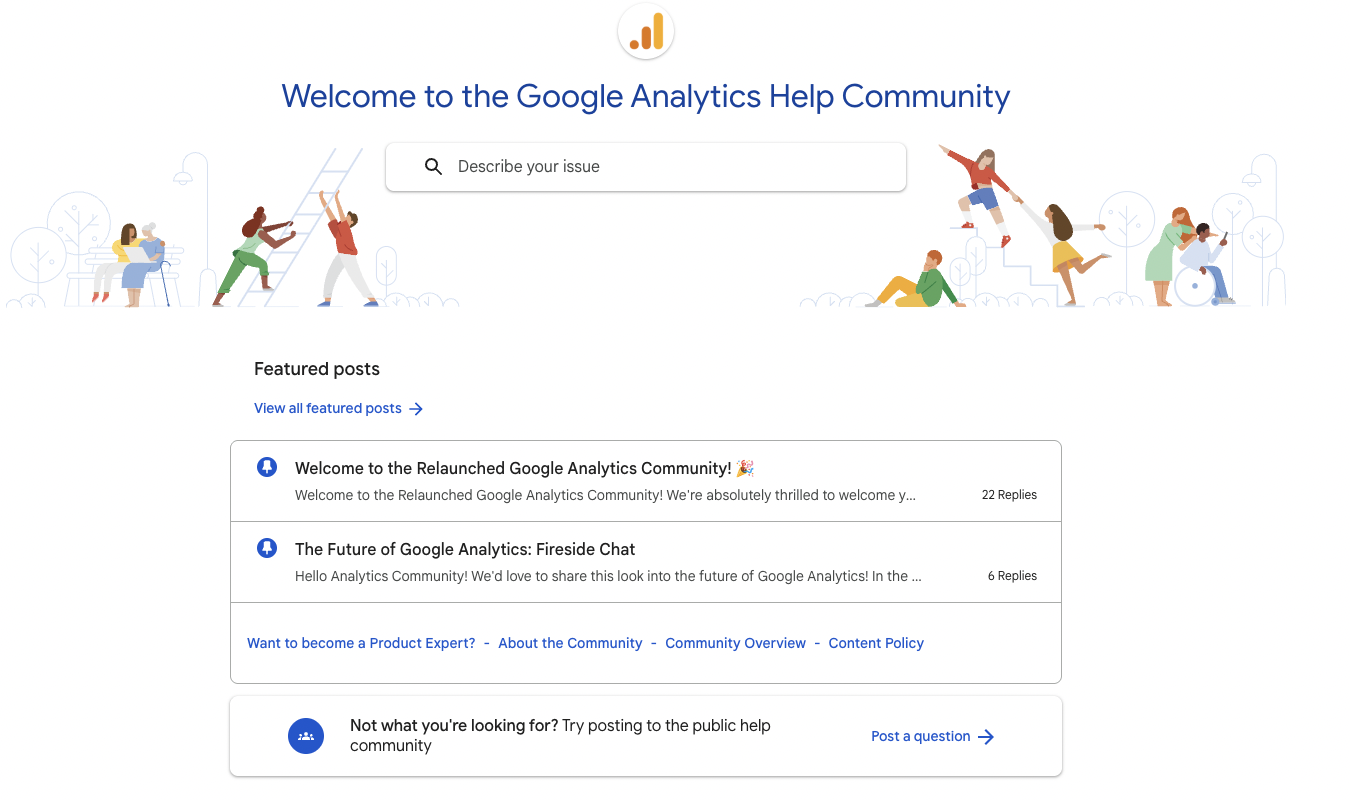The image size is (1350, 800).
Task: Click the magnifying glass search icon
Action: coord(433,167)
